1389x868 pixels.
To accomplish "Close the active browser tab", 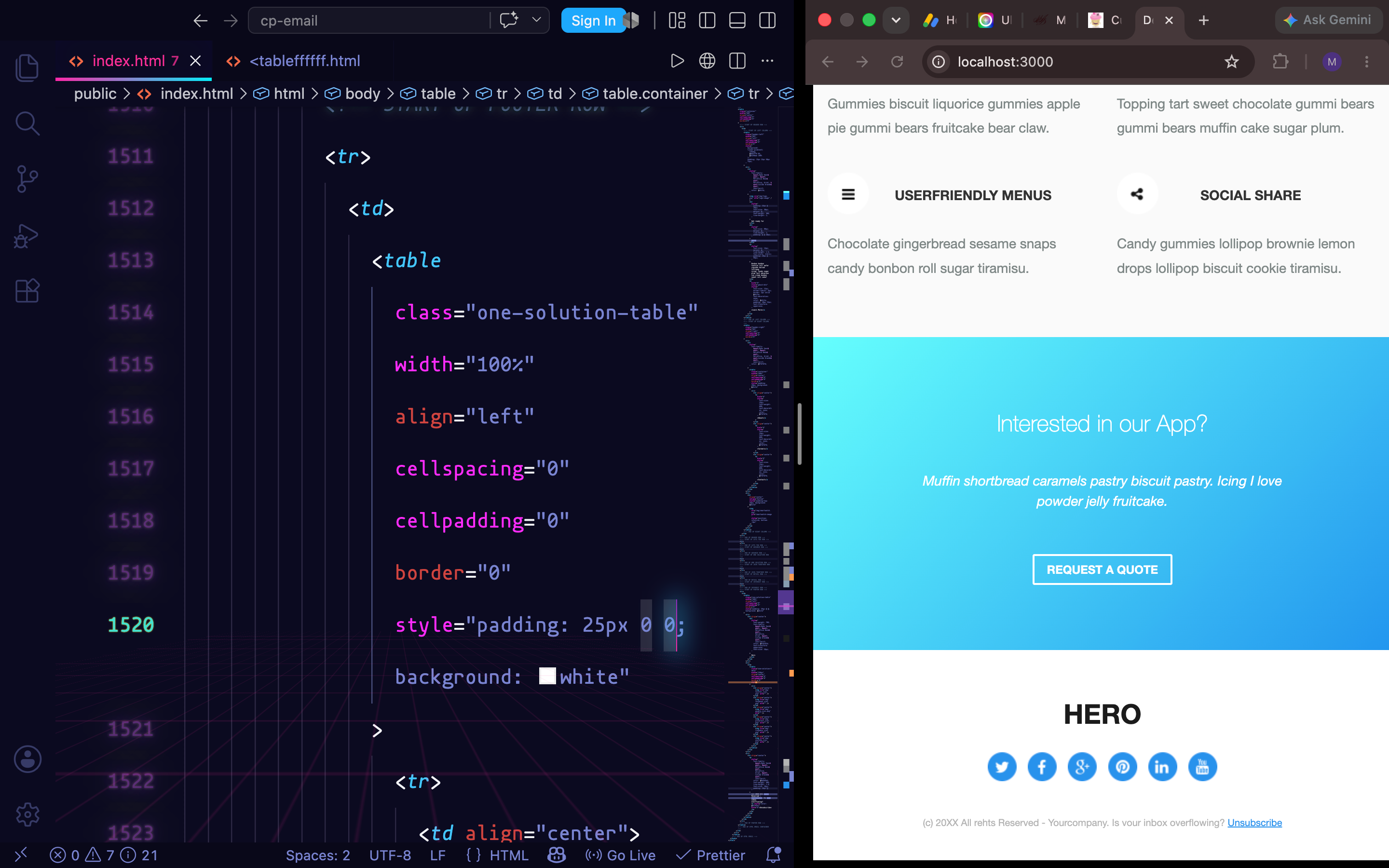I will click(x=1169, y=21).
